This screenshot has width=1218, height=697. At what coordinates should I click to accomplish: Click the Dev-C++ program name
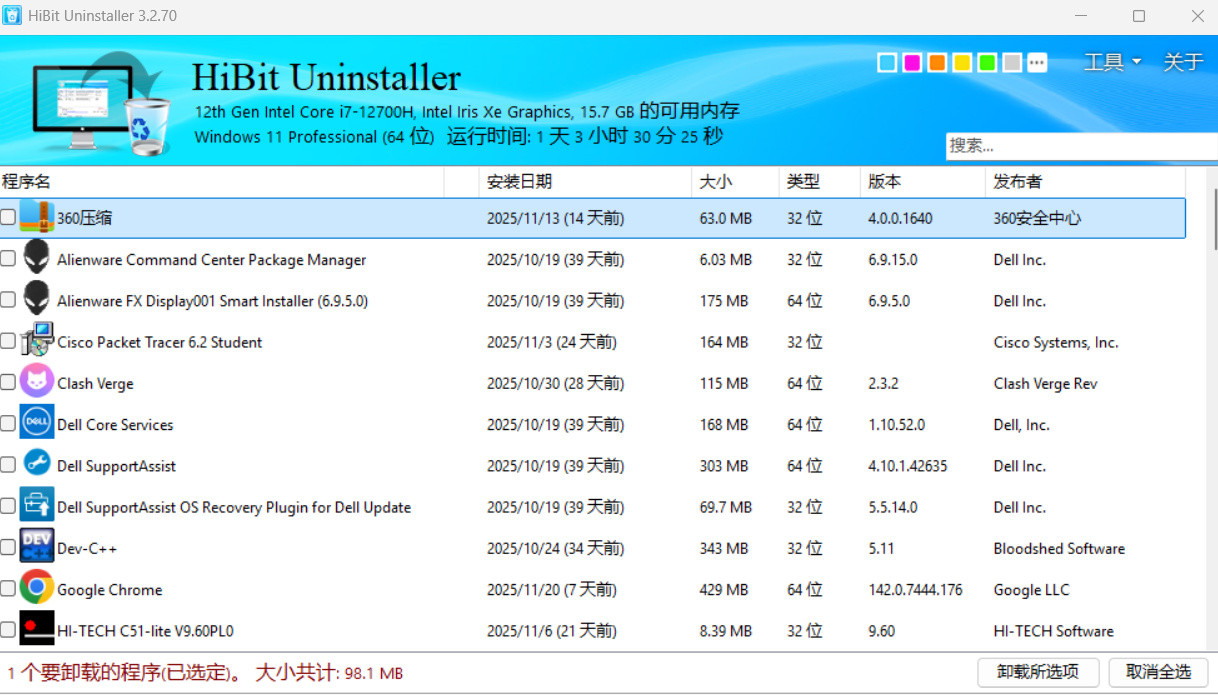(x=87, y=549)
